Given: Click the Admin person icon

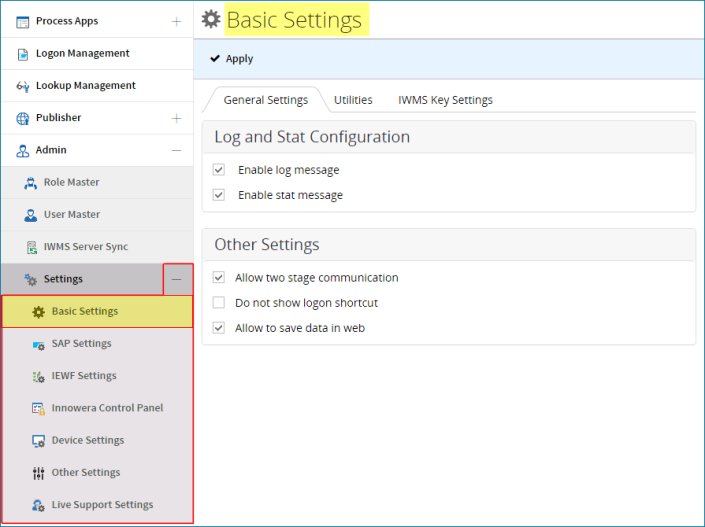Looking at the screenshot, I should point(22,151).
